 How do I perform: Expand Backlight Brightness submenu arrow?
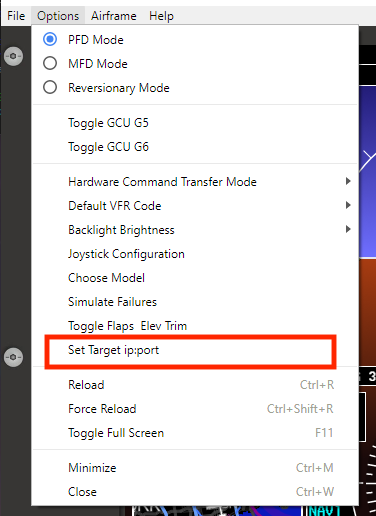coord(348,229)
